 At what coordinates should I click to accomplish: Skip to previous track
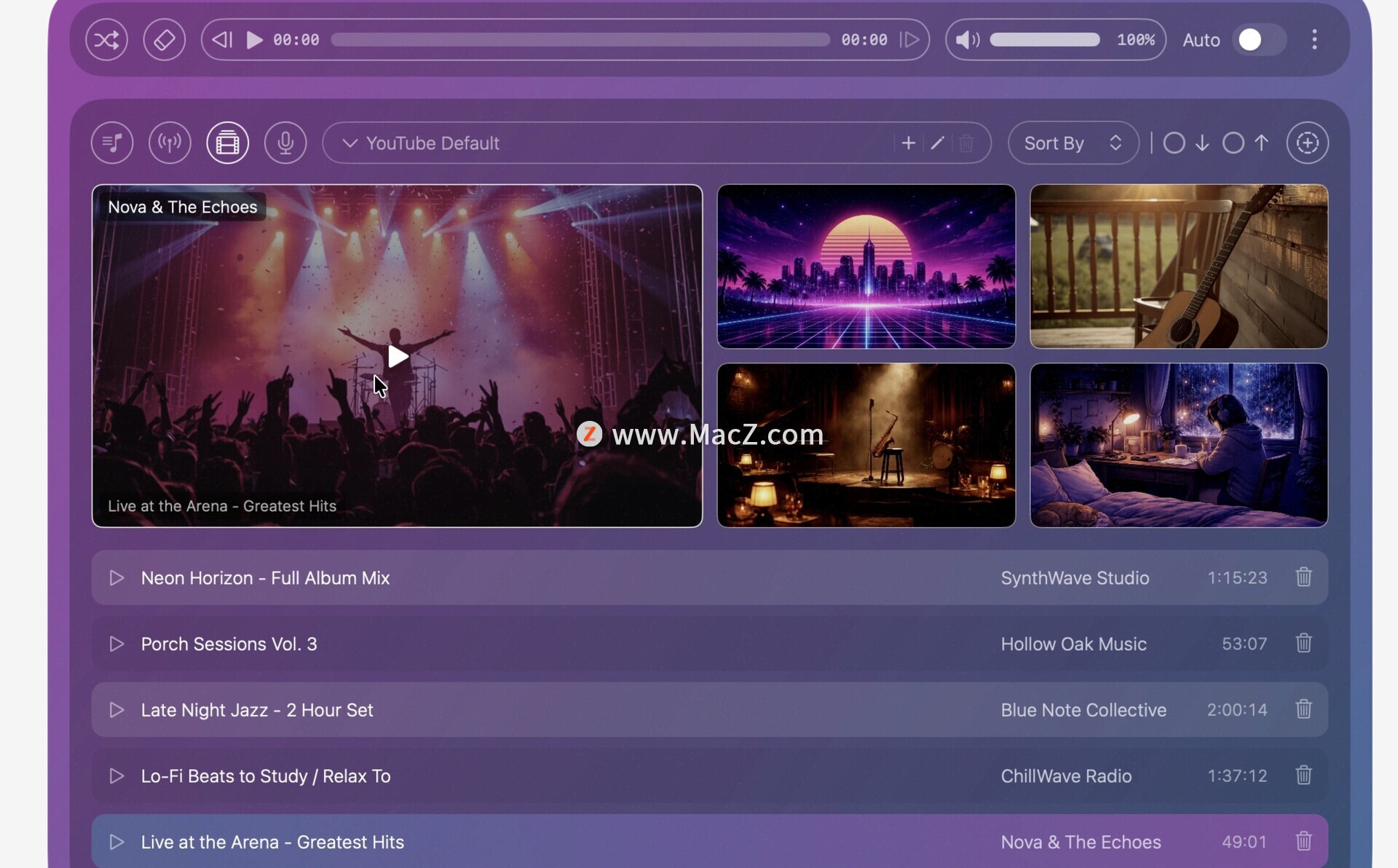(x=222, y=39)
